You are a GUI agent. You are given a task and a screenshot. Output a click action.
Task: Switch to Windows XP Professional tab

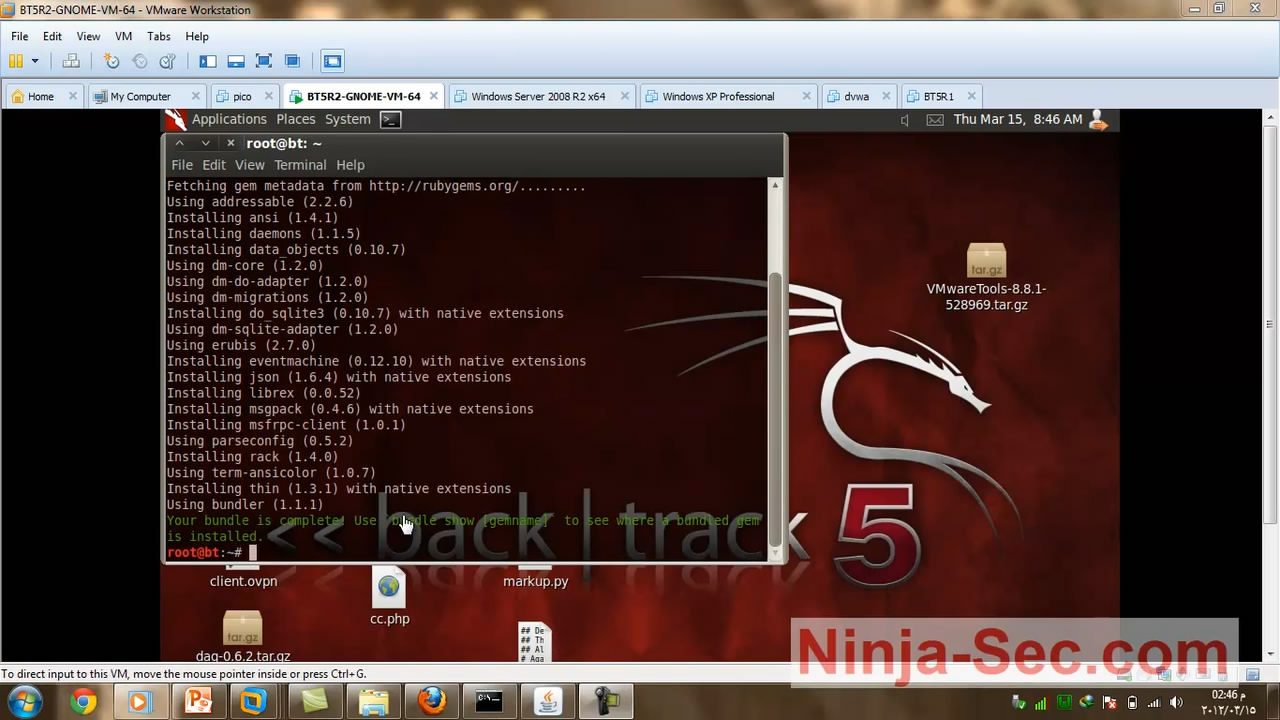[729, 96]
